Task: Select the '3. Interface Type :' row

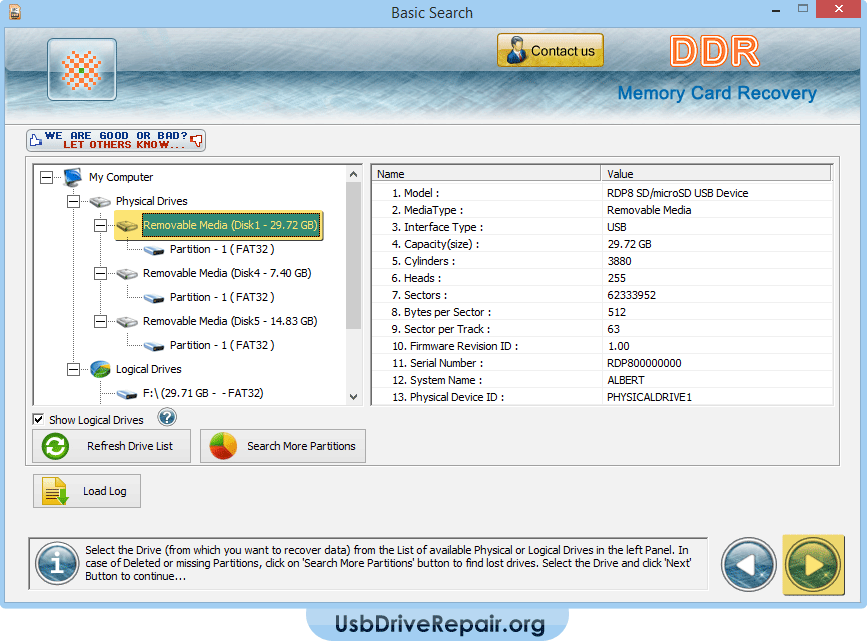Action: (602, 227)
